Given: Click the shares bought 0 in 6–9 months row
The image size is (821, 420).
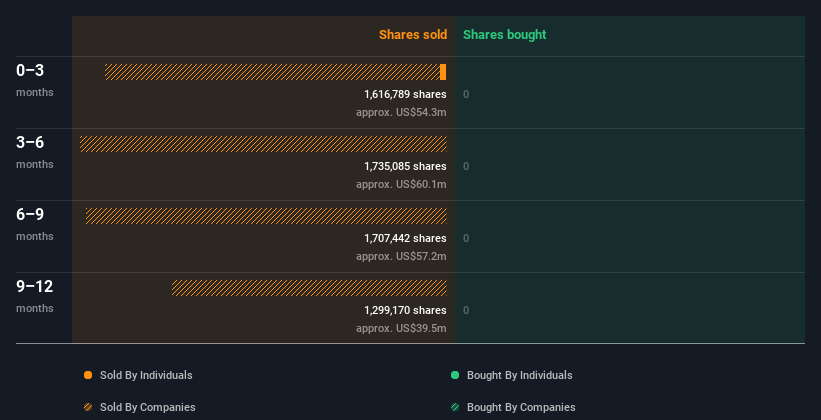Looking at the screenshot, I should tap(466, 238).
